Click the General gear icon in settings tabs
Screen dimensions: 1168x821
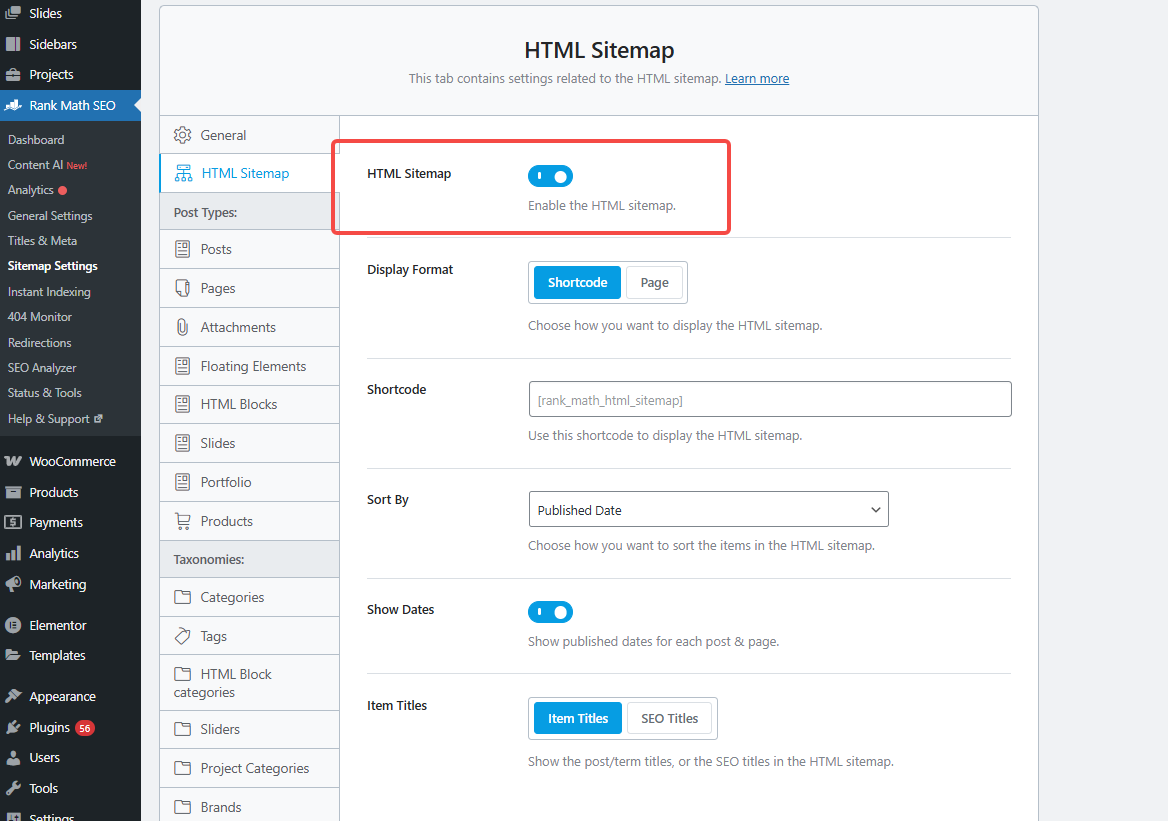[183, 134]
